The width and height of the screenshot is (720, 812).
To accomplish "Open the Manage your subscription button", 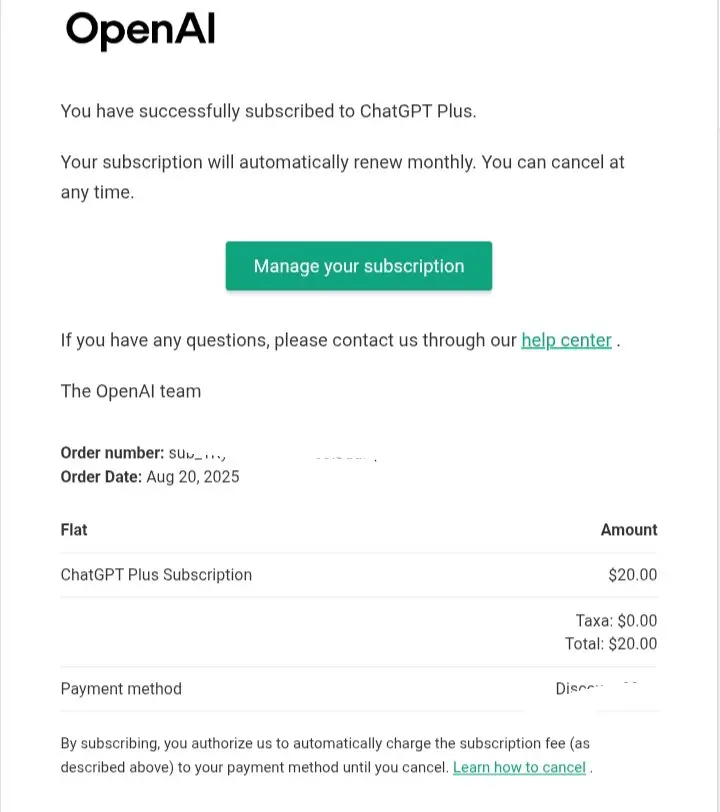I will point(358,266).
